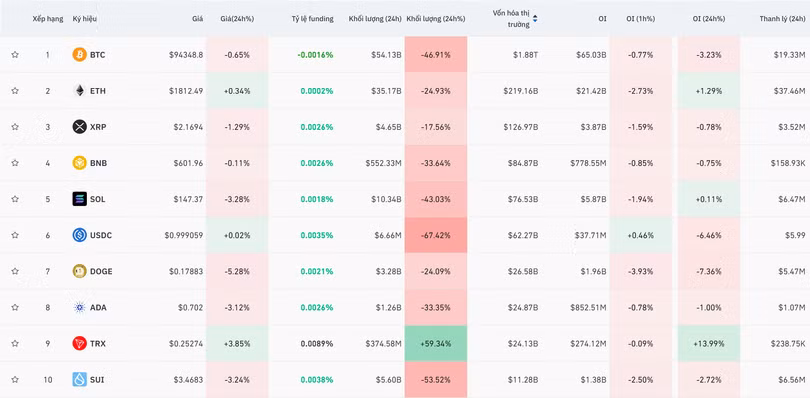Click TRX funding rate 0.0089%

click(317, 343)
